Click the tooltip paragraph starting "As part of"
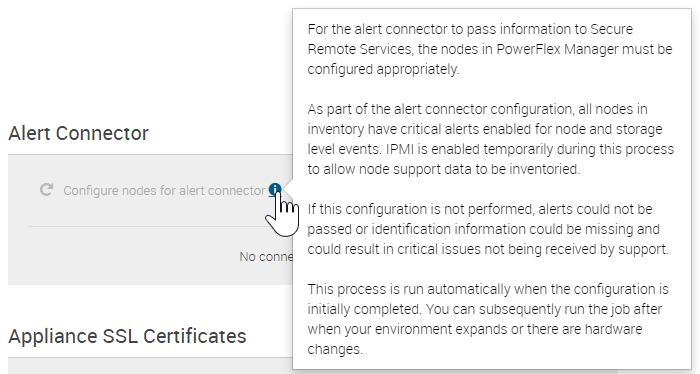The width and height of the screenshot is (700, 374). coord(491,139)
